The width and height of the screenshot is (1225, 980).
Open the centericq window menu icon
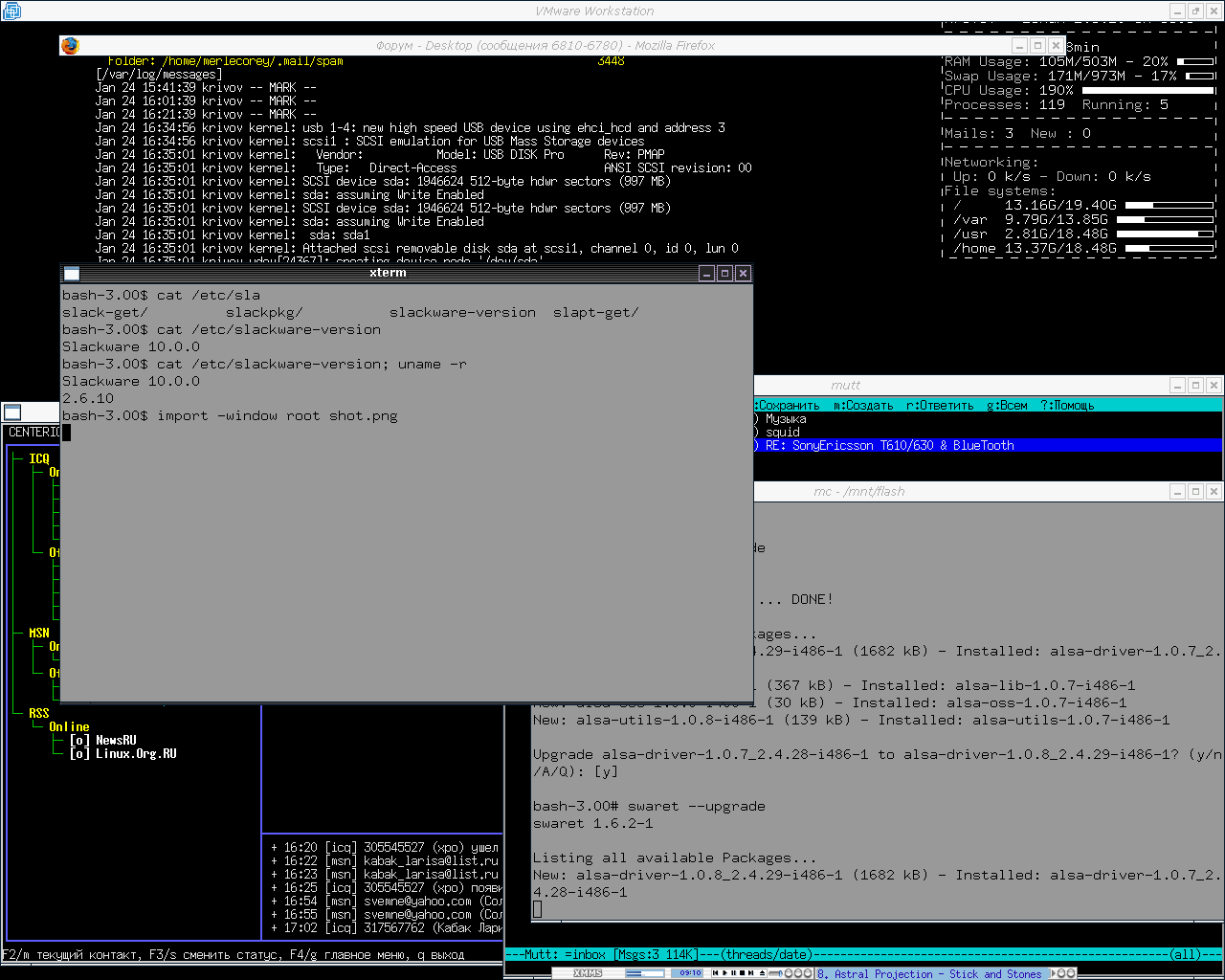click(x=12, y=412)
